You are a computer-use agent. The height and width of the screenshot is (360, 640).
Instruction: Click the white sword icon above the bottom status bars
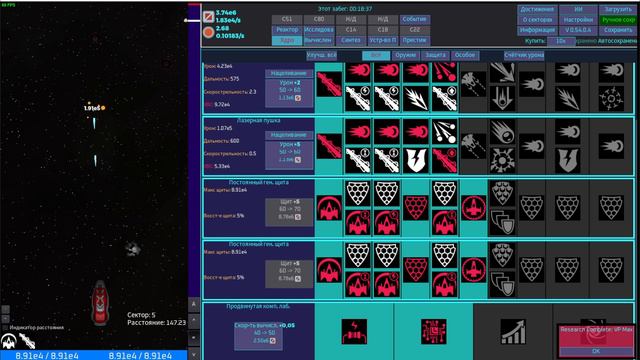27,341
